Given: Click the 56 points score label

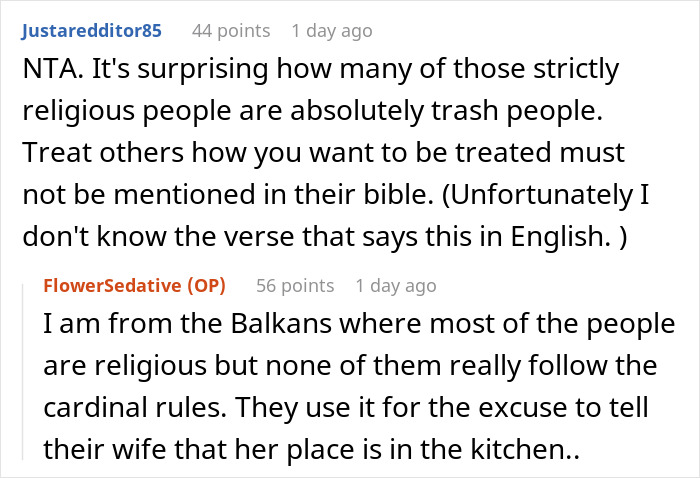Looking at the screenshot, I should [x=295, y=286].
